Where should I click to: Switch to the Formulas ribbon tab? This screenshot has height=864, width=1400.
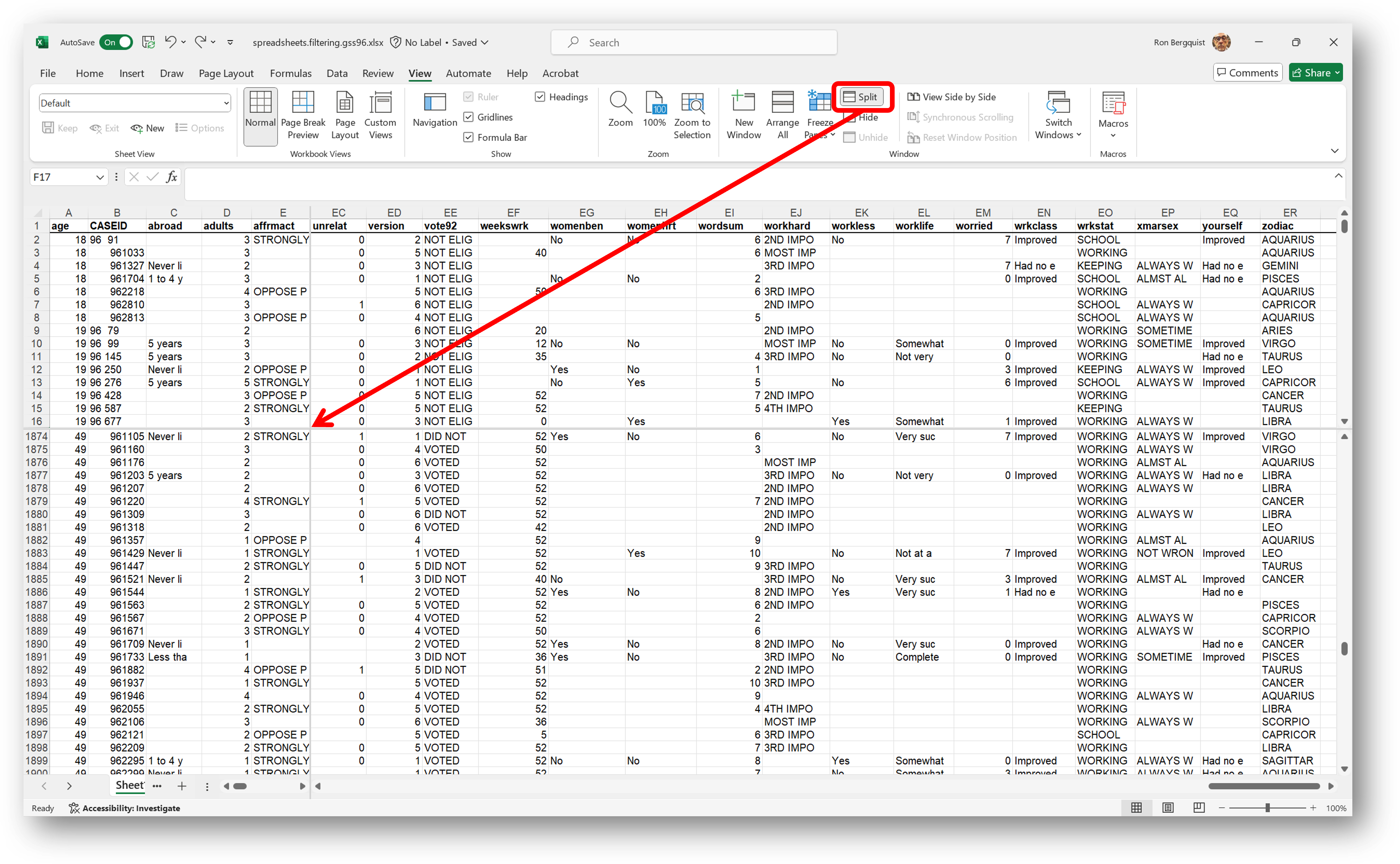pos(290,73)
